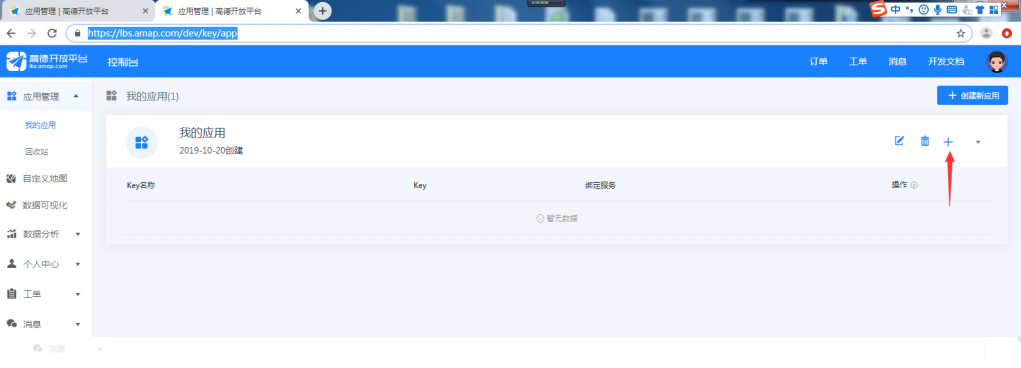Close the second active browser tab

(x=298, y=11)
